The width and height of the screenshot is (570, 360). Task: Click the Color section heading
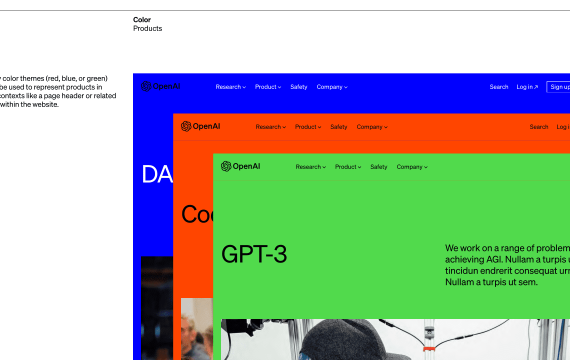pos(142,20)
